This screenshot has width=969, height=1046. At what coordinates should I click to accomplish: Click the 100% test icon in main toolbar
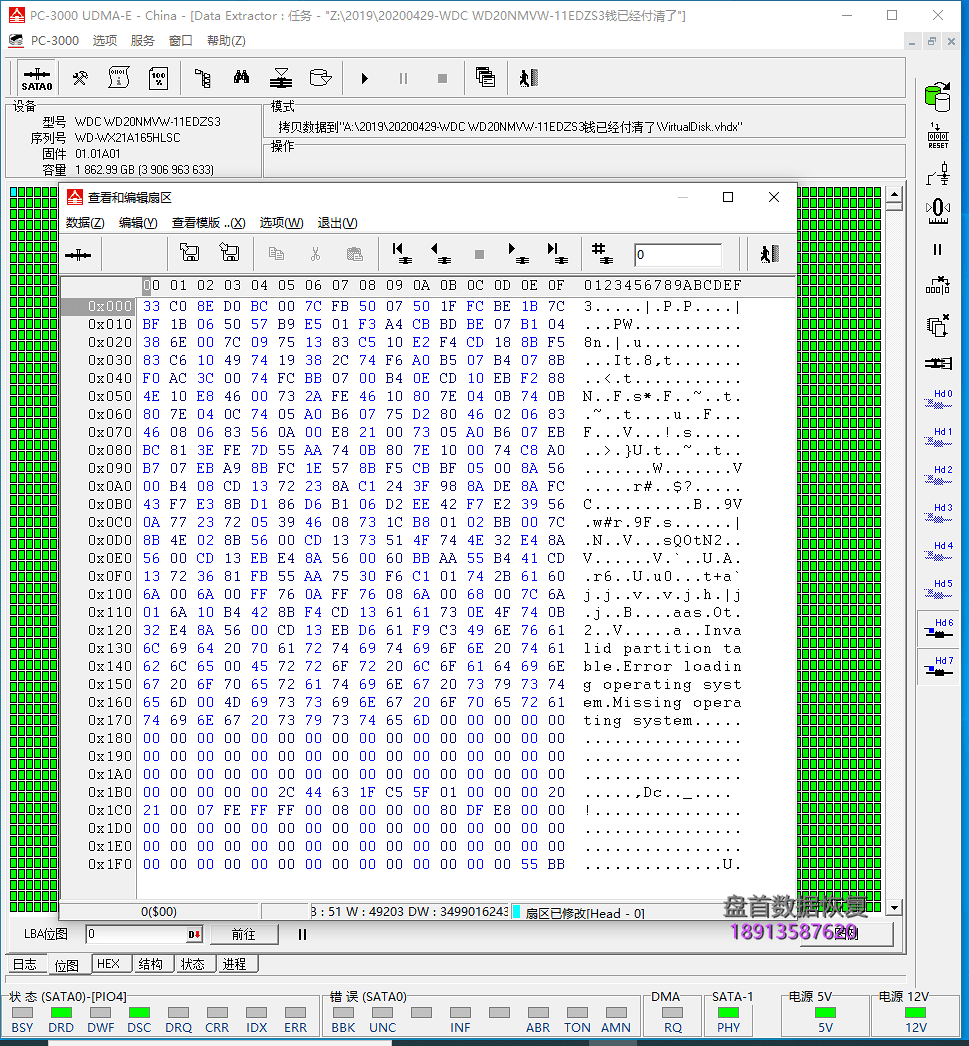tap(159, 79)
